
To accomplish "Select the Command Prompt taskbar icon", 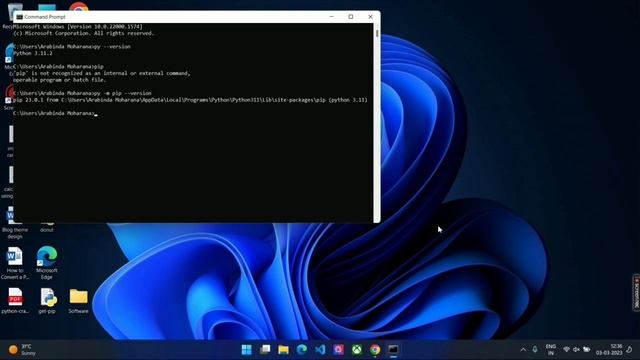I will [x=393, y=350].
